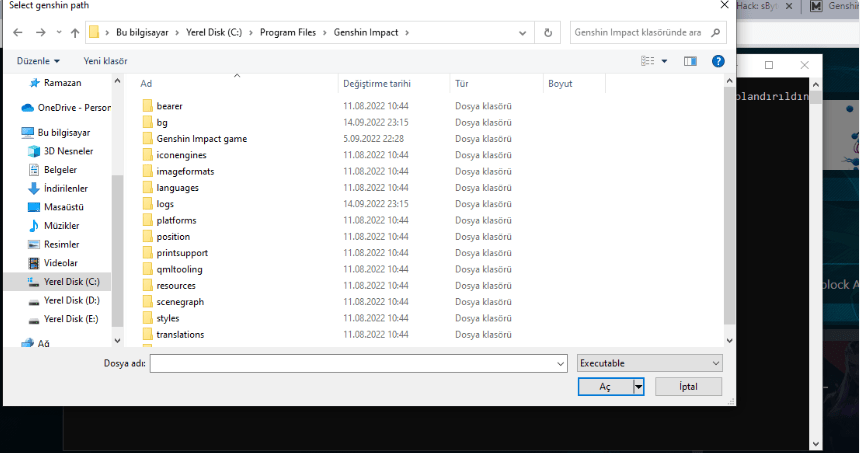
Task: Open İndirilenler in sidebar
Action: pyautogui.click(x=58, y=188)
